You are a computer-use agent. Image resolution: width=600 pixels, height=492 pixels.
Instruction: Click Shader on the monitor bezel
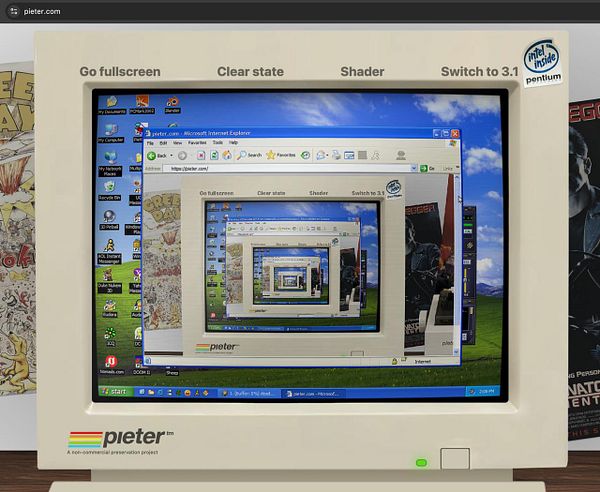(x=362, y=72)
